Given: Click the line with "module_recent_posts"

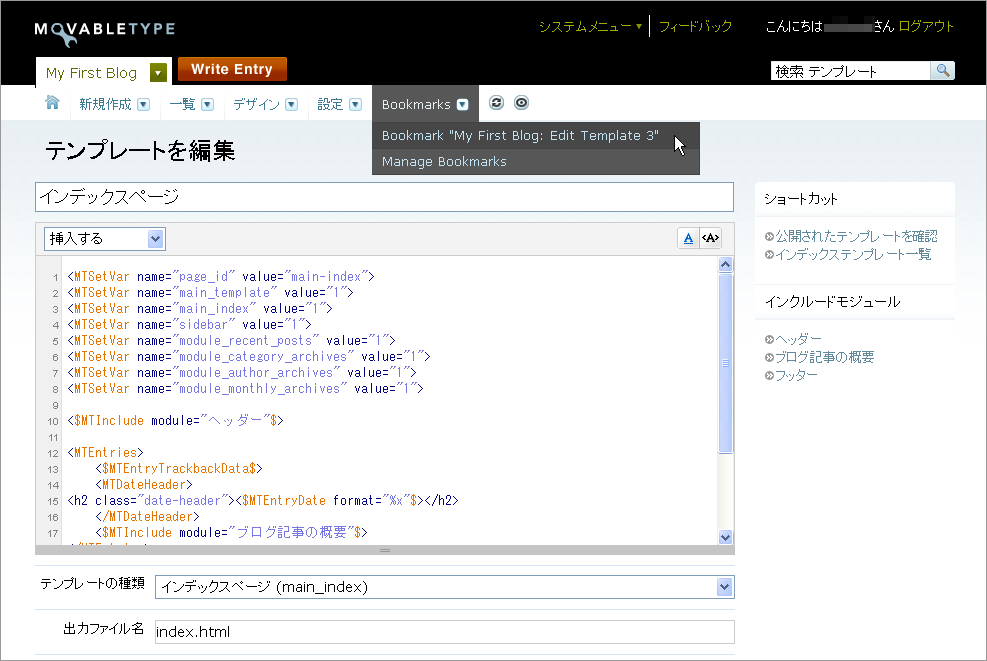Looking at the screenshot, I should (231, 341).
